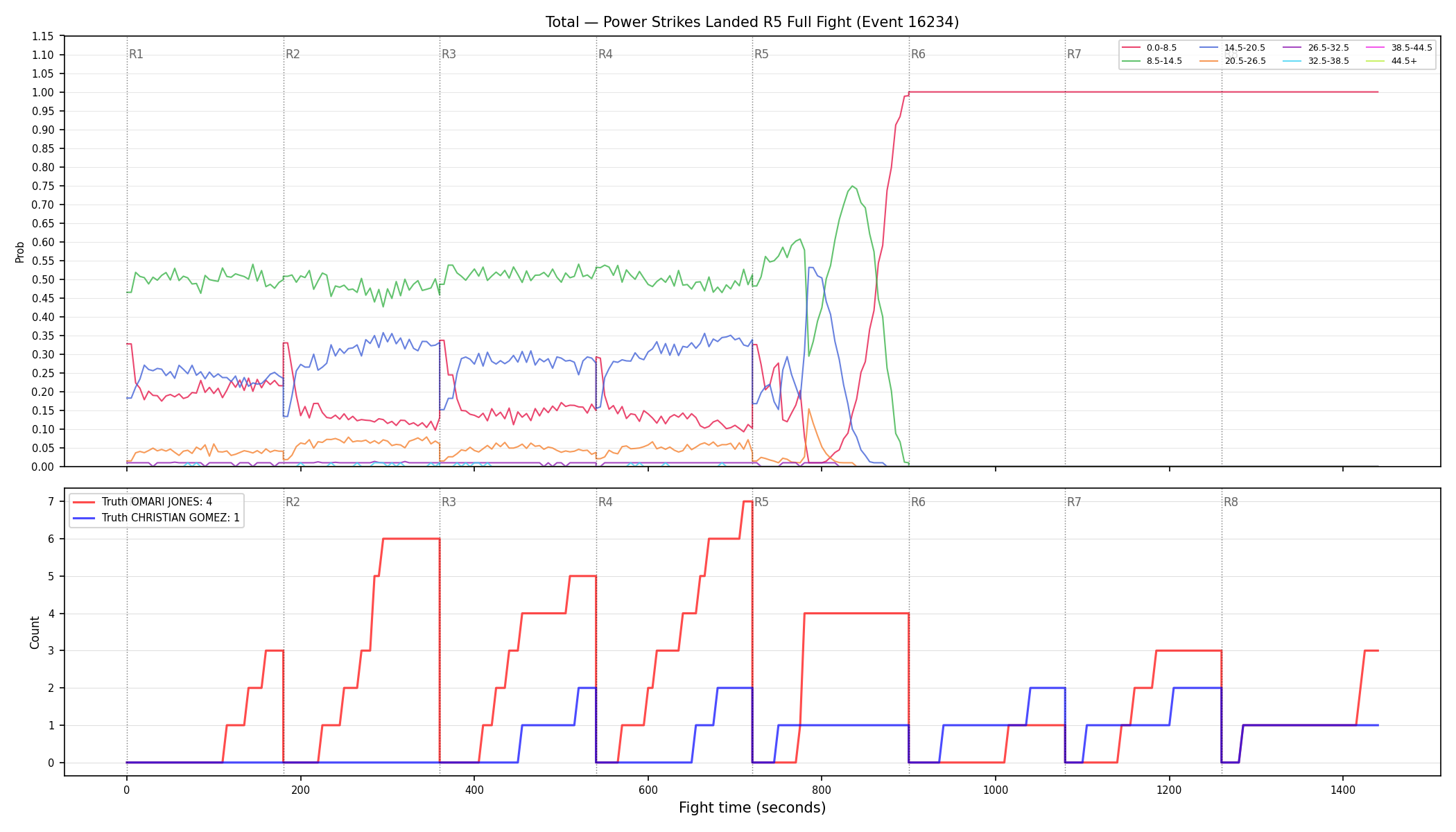Click the 1400 tick on the time axis
The height and width of the screenshot is (832, 1456).
(1343, 790)
